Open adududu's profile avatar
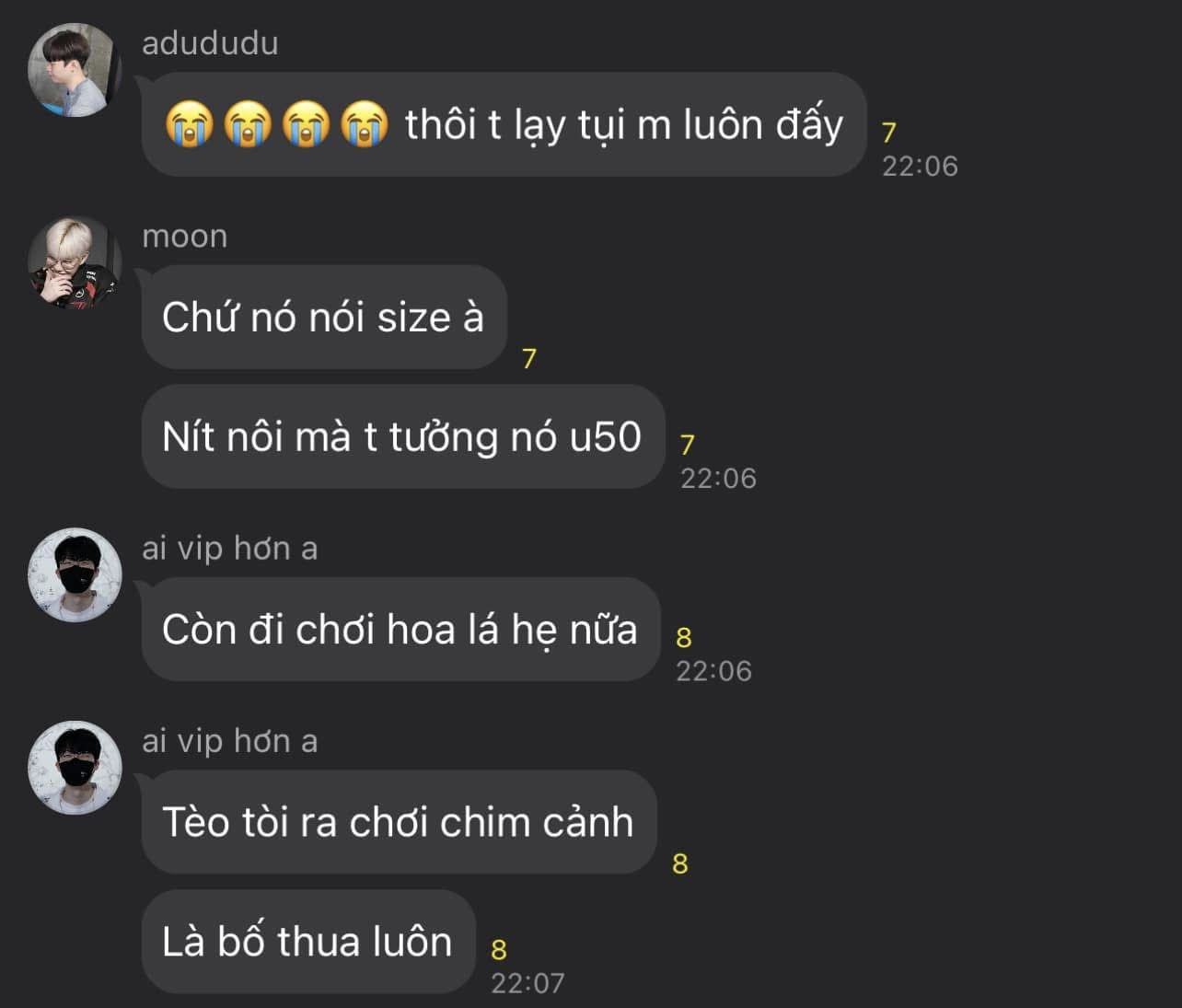 (75, 70)
